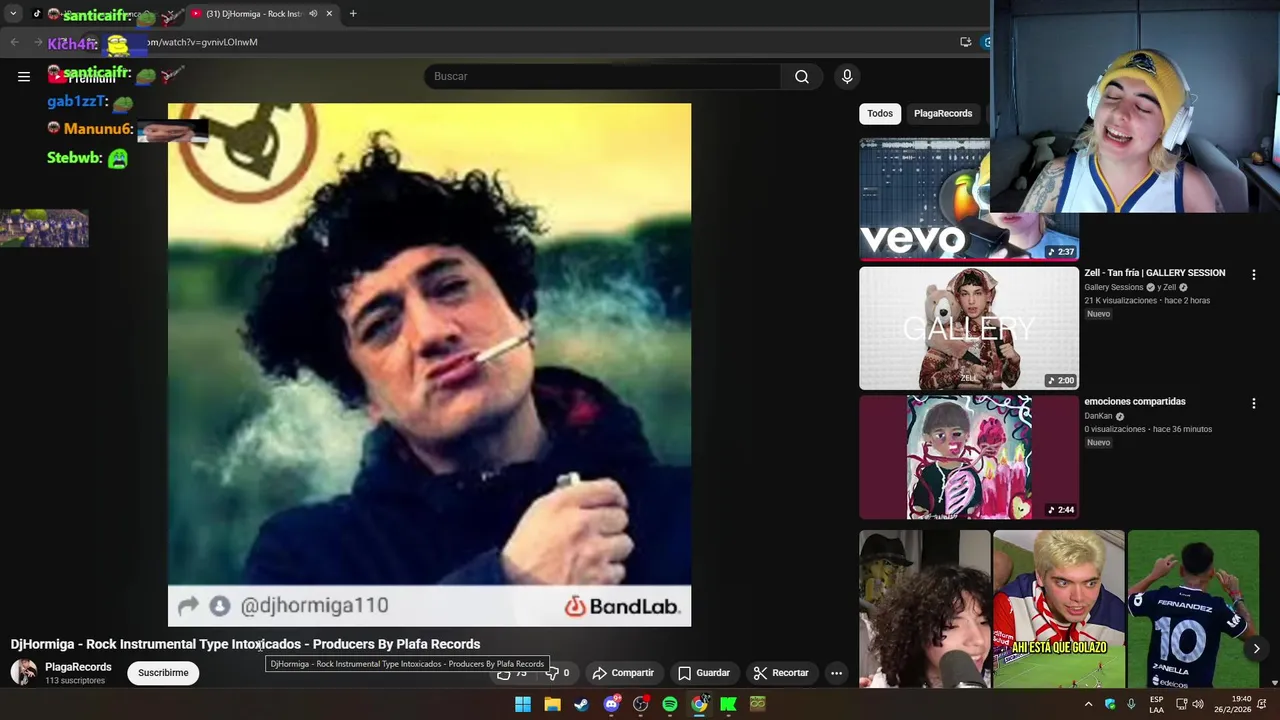Open the PlagaRecords channel name link
This screenshot has width=1280, height=720.
coord(78,667)
